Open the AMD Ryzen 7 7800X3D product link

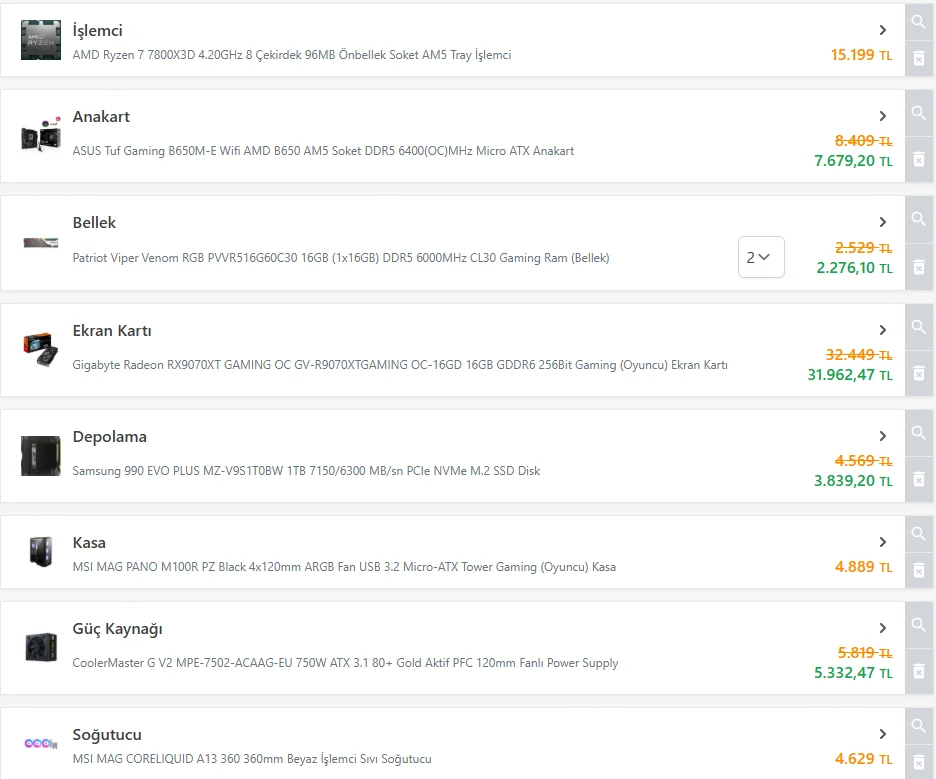click(292, 55)
